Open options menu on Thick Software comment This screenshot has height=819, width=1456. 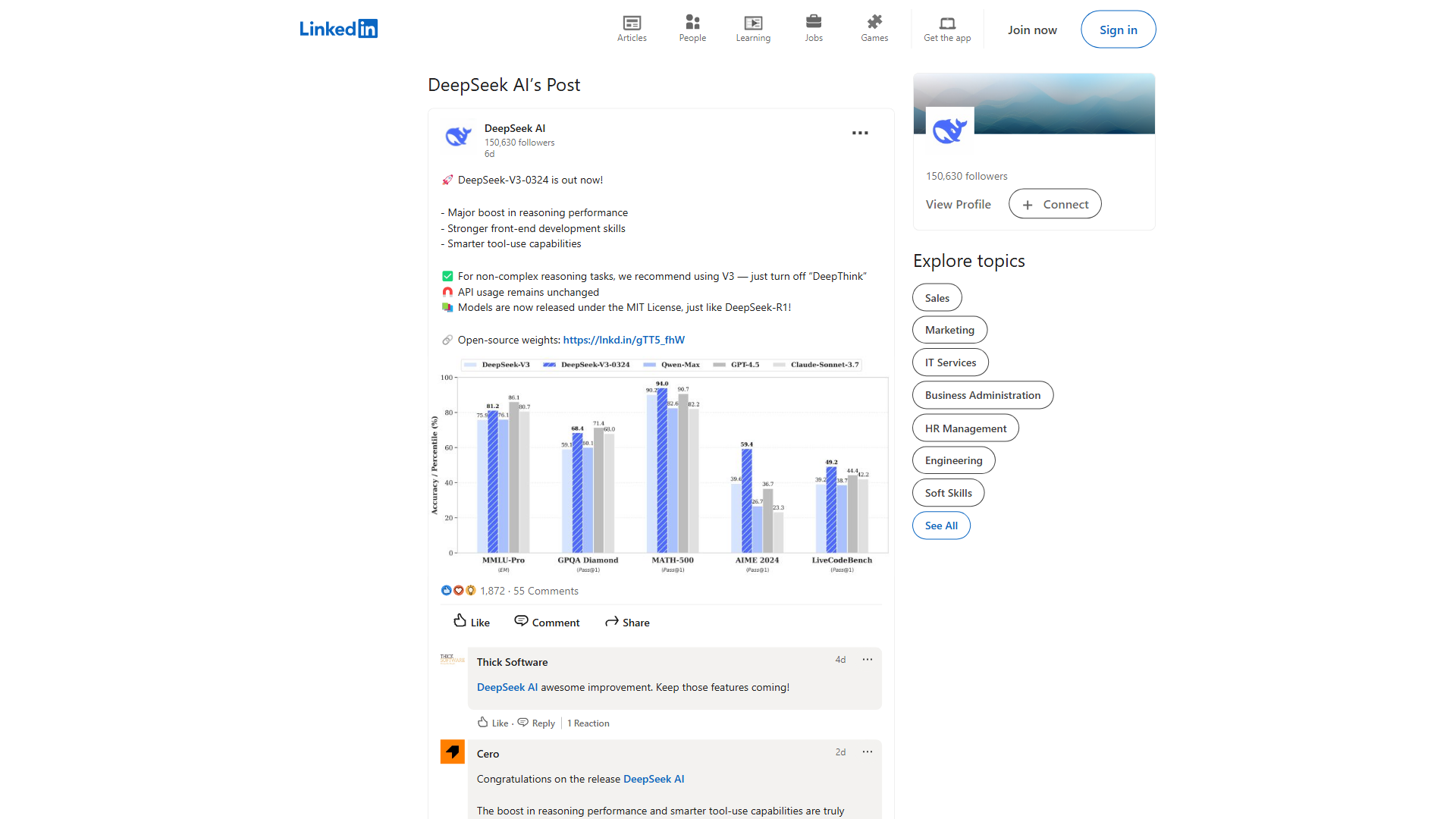(x=868, y=660)
